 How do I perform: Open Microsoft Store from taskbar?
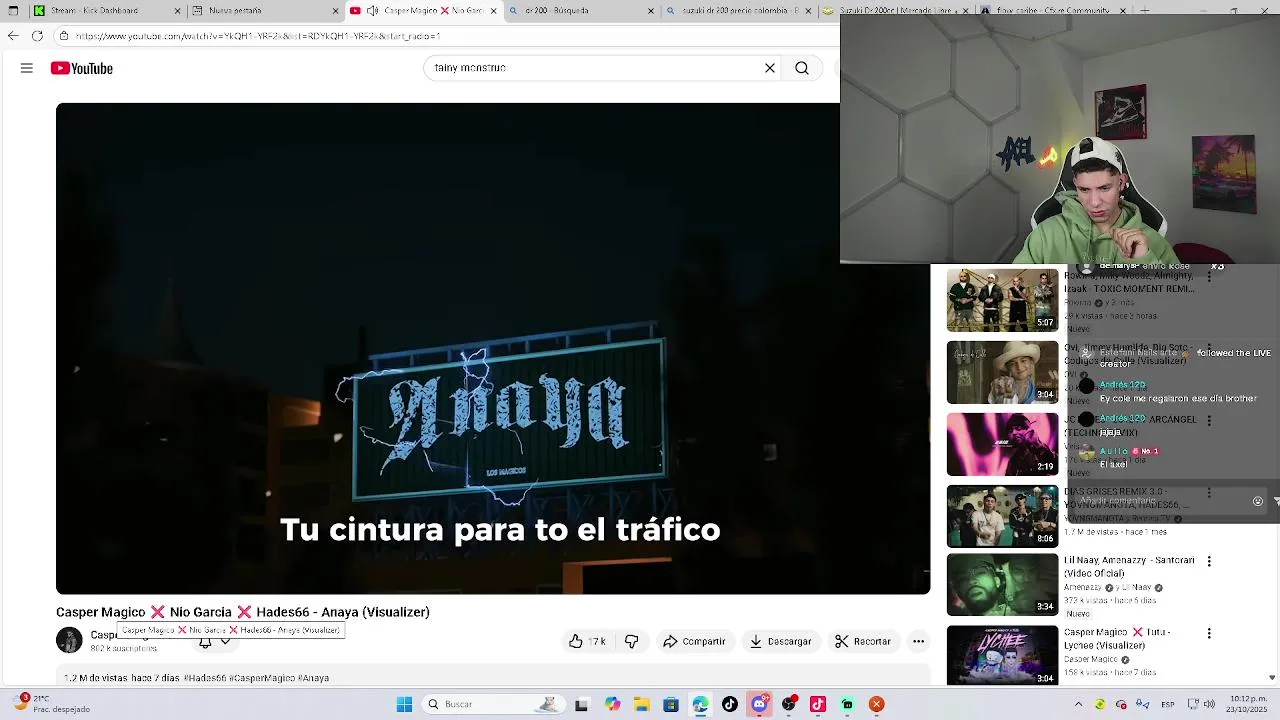pos(671,704)
